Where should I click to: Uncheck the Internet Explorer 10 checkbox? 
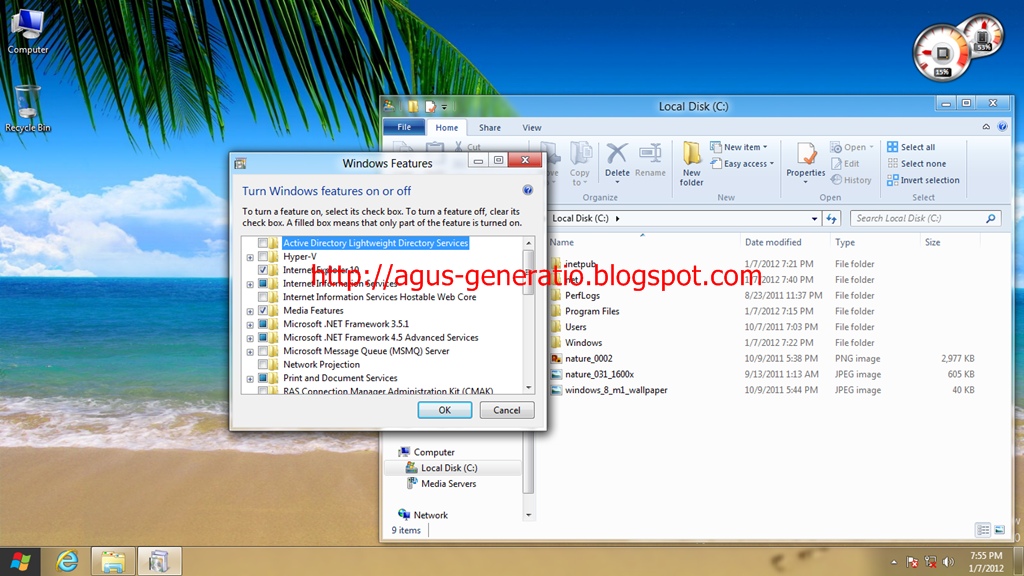[x=263, y=270]
